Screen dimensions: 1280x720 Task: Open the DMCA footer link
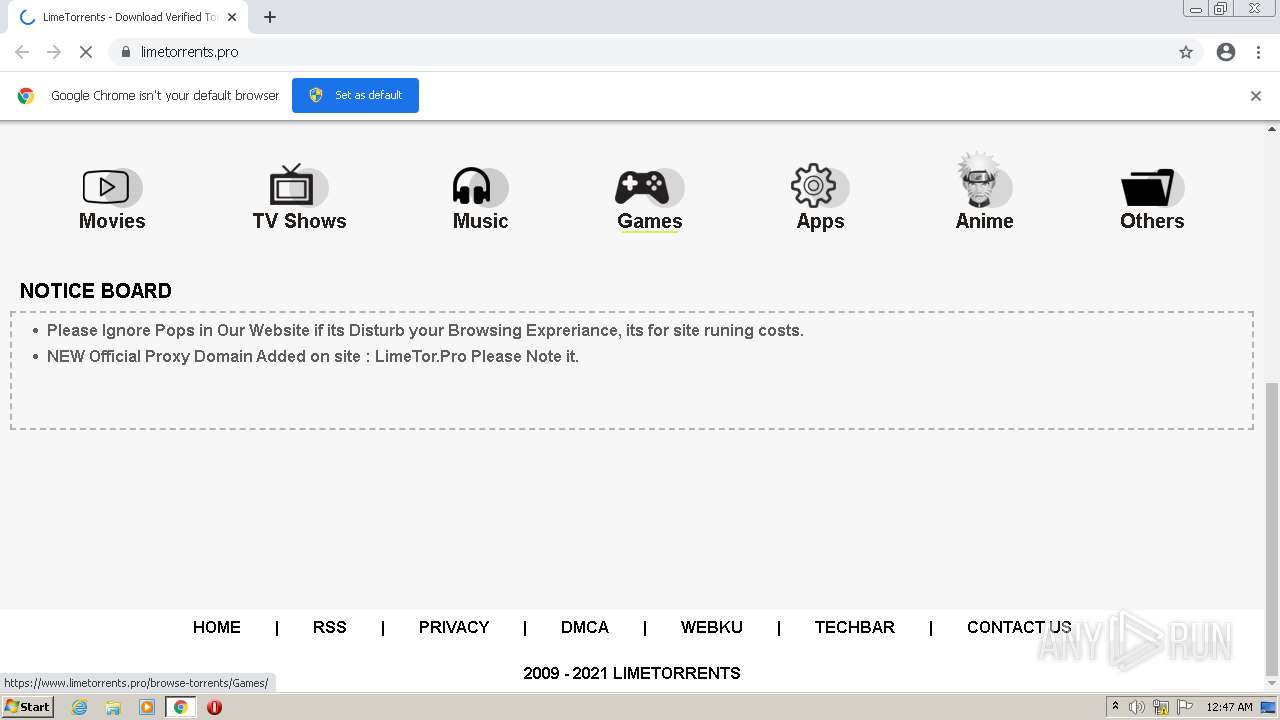(x=585, y=627)
